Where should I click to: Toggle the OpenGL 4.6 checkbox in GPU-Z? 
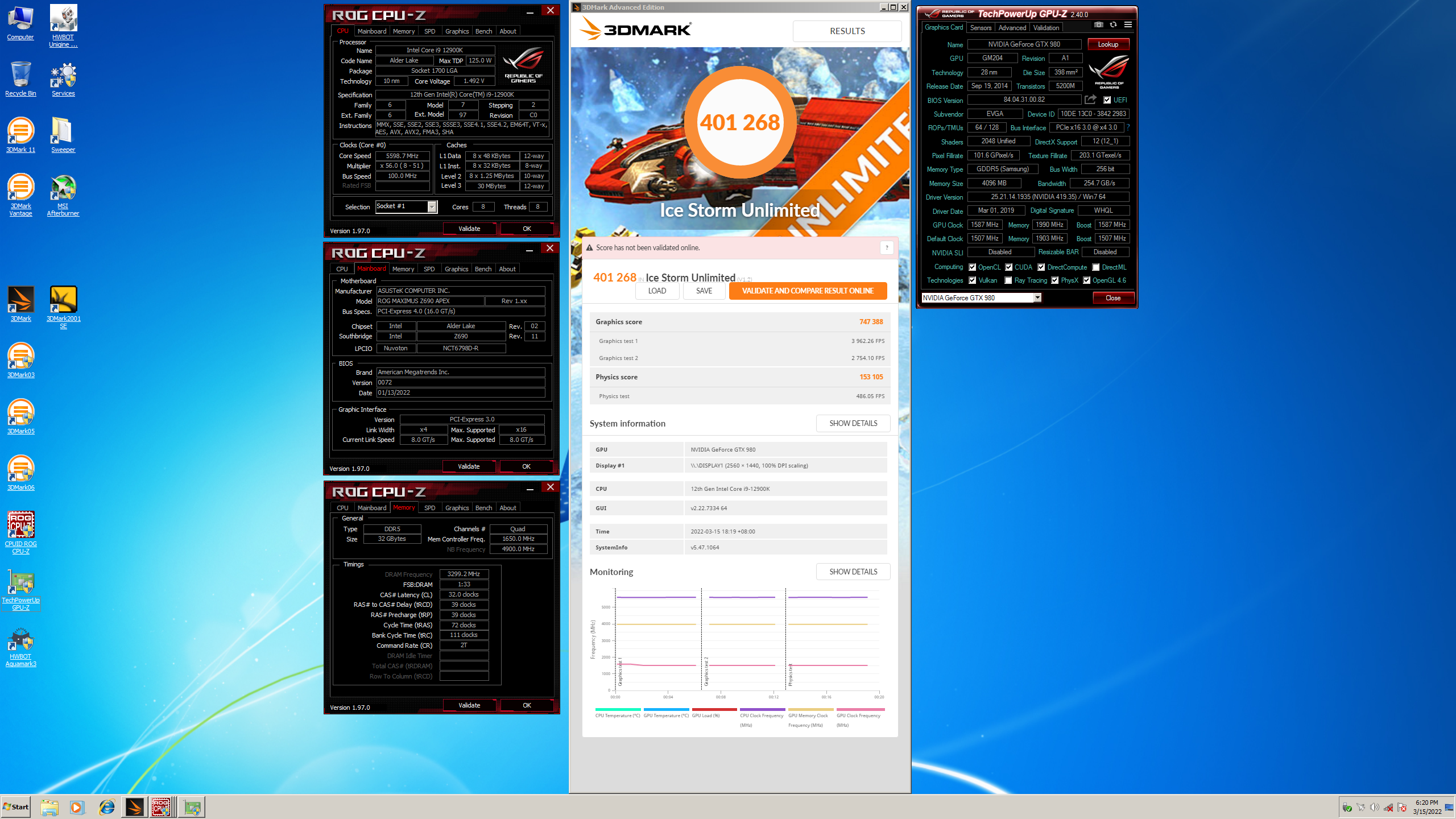tap(1087, 280)
